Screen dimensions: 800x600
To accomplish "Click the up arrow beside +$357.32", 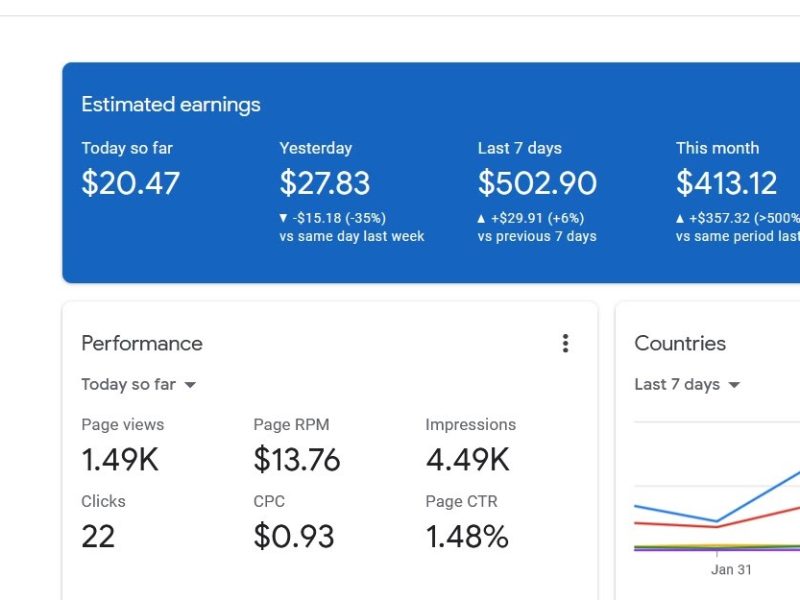I will [x=680, y=218].
